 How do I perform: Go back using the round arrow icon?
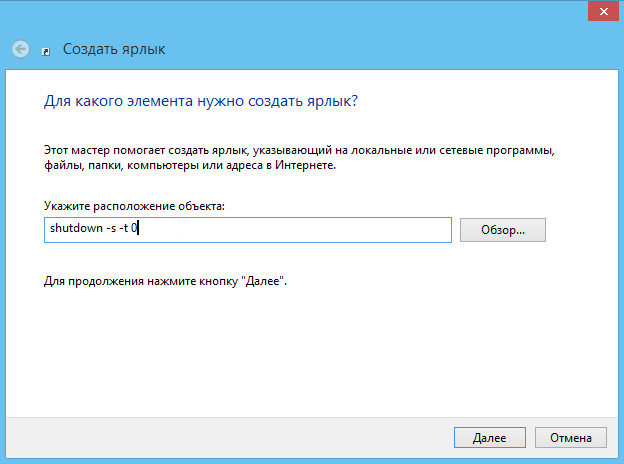pos(21,49)
